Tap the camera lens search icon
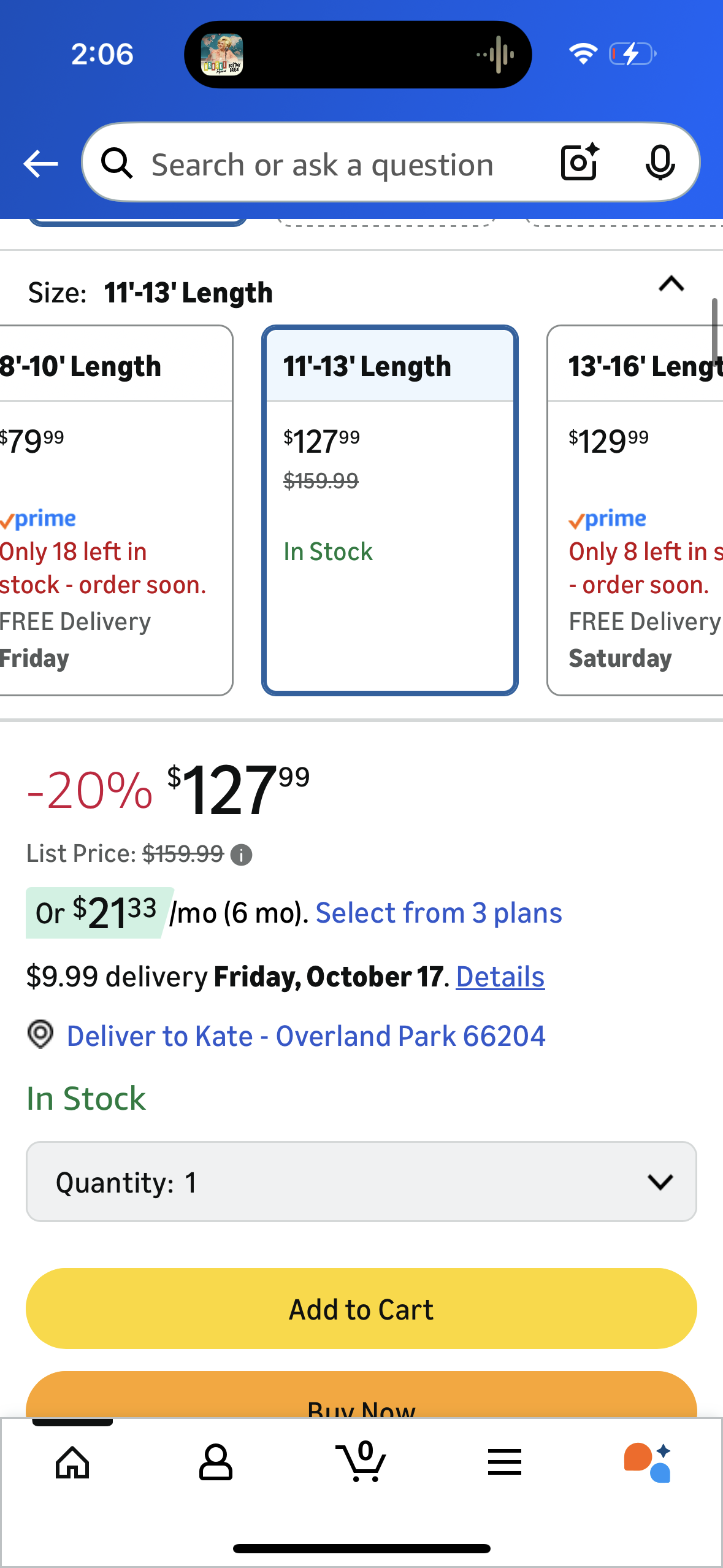The image size is (723, 1568). (x=579, y=163)
